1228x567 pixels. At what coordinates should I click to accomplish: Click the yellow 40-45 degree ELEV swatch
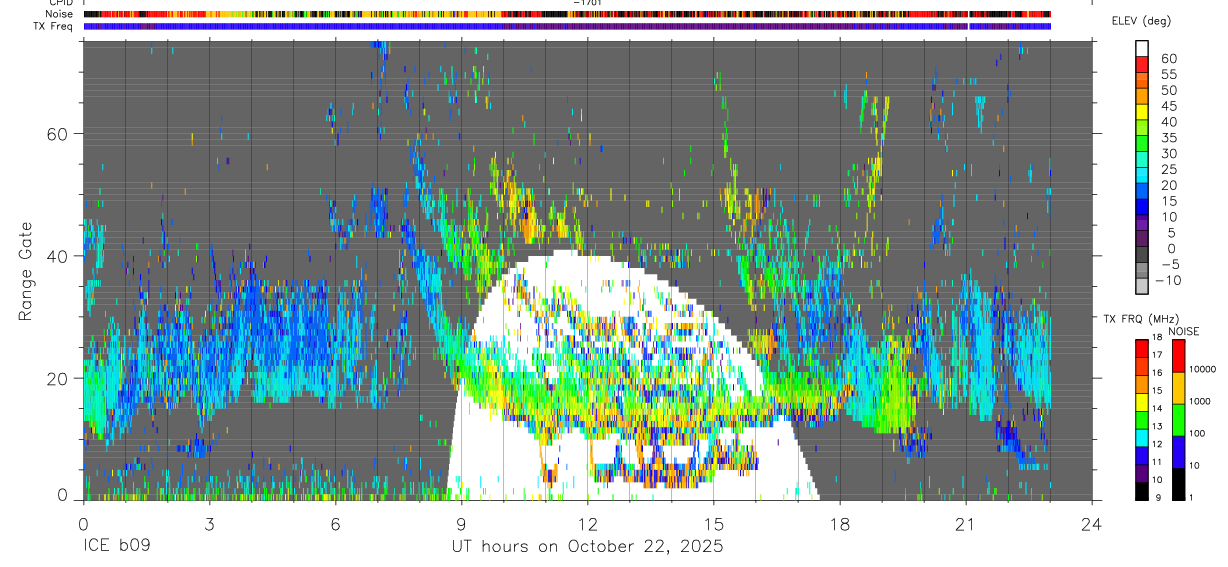coord(1142,111)
